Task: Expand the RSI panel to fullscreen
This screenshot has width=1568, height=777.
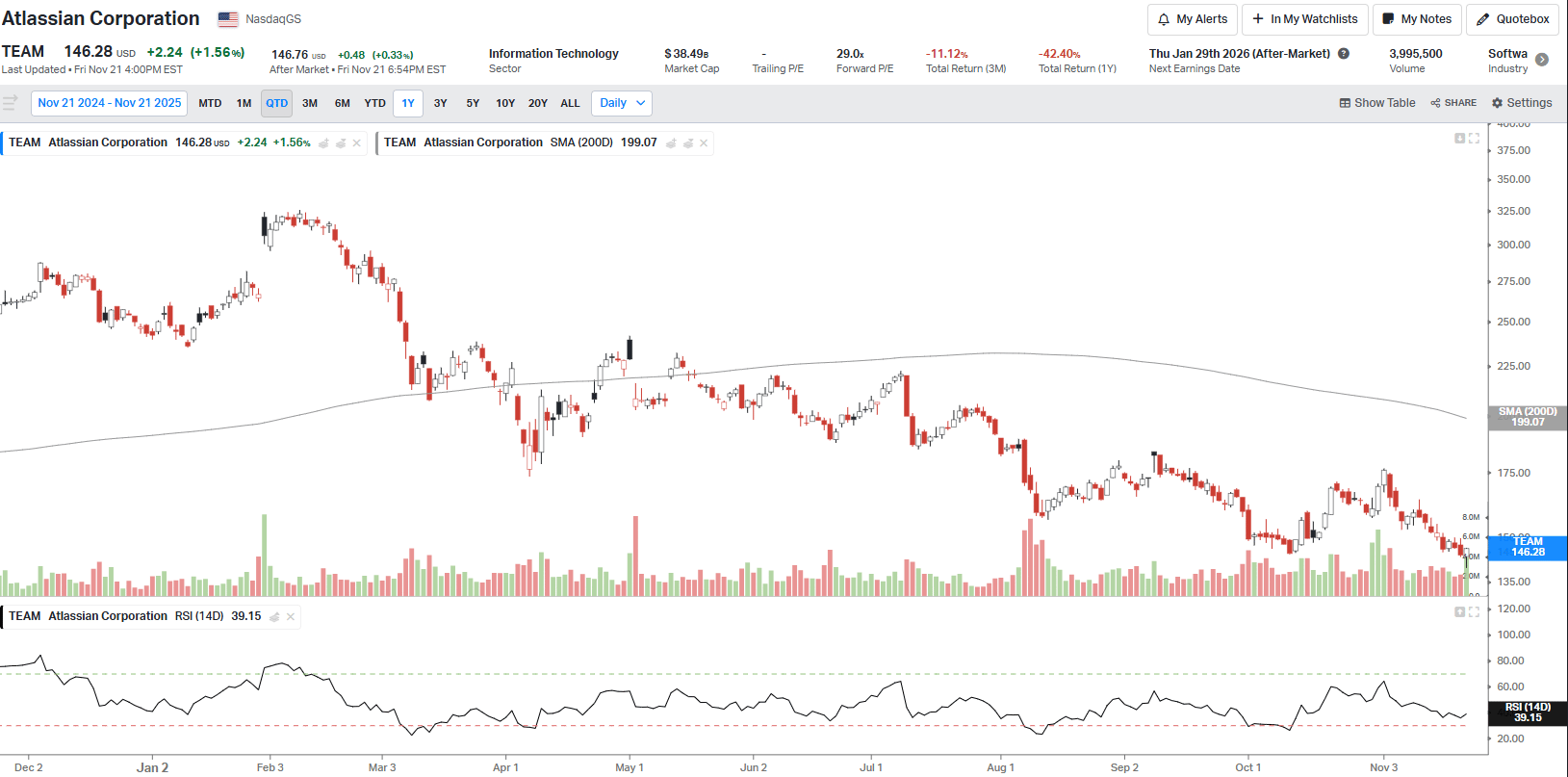Action: (x=1474, y=612)
